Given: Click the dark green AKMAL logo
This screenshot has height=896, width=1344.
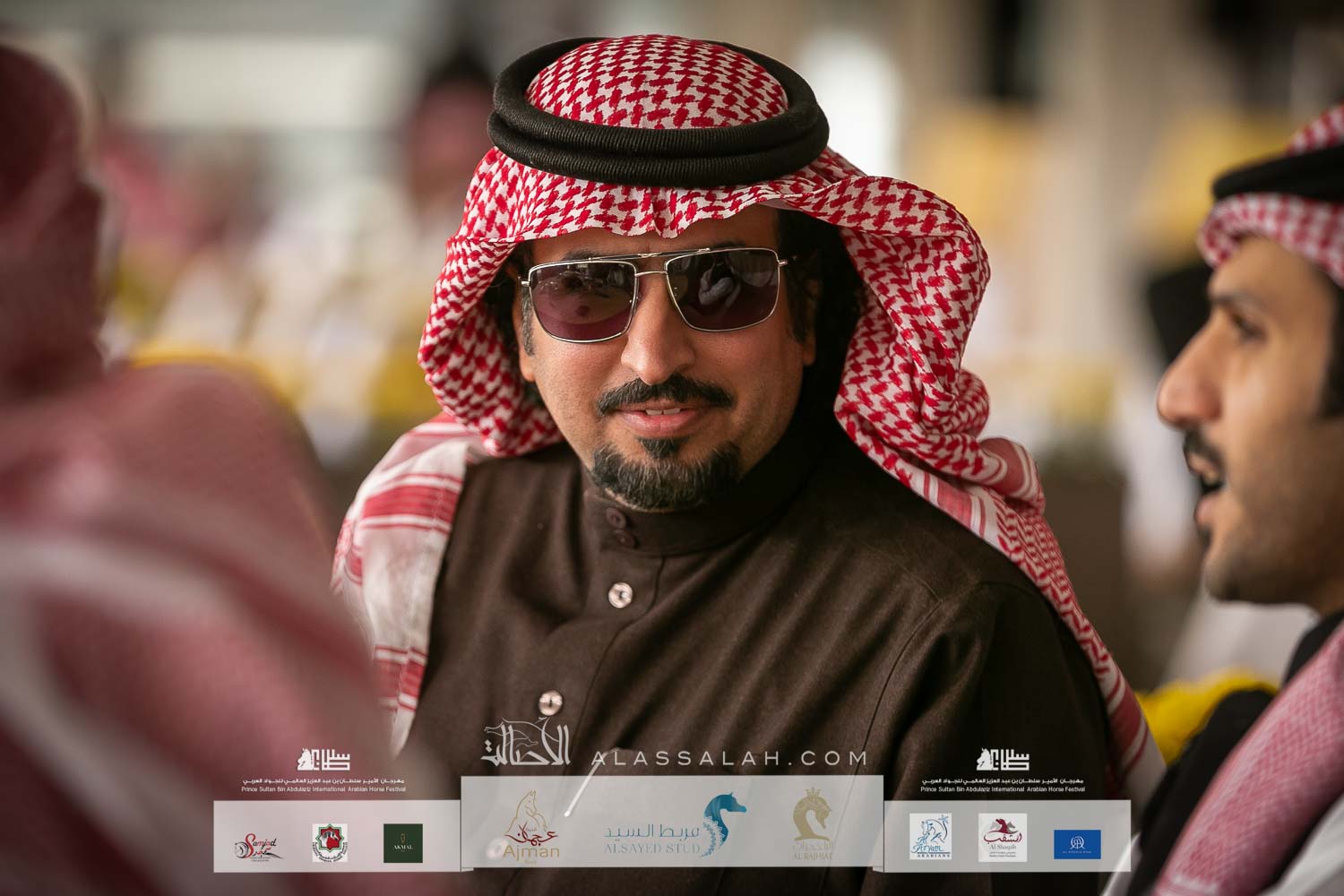Looking at the screenshot, I should point(402,842).
